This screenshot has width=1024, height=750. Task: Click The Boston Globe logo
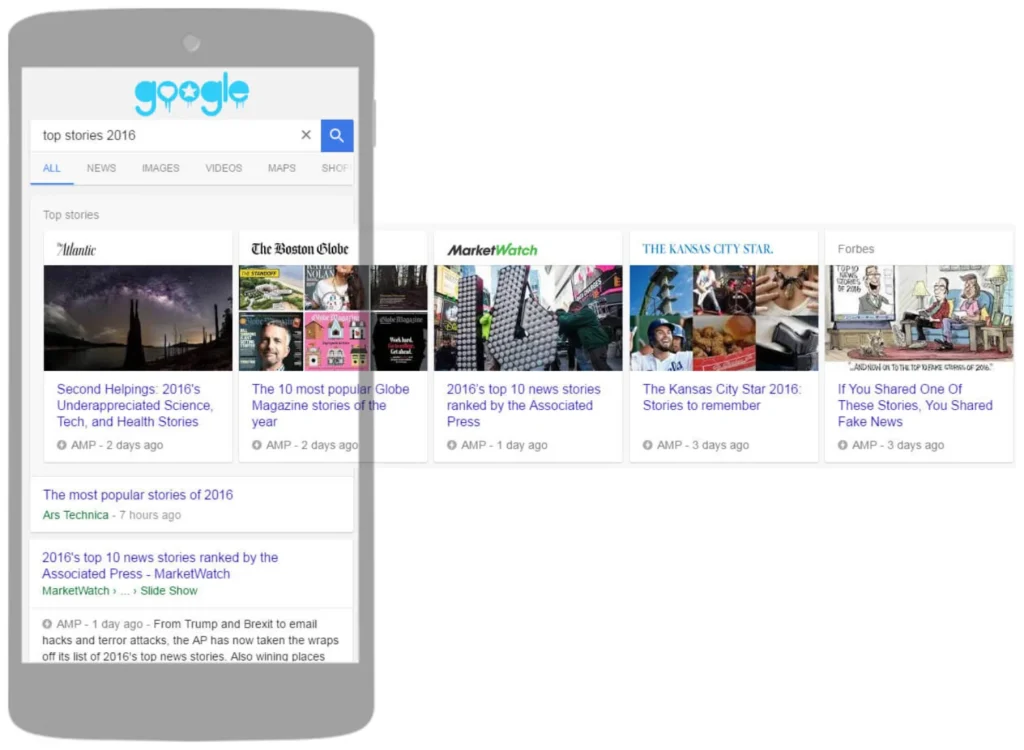299,249
